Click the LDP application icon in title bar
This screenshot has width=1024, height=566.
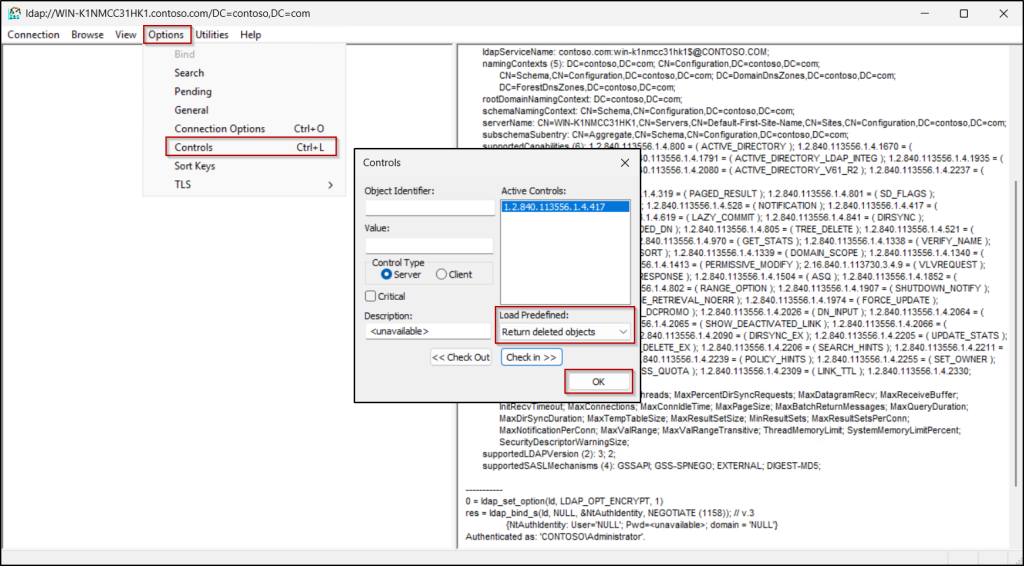click(14, 13)
